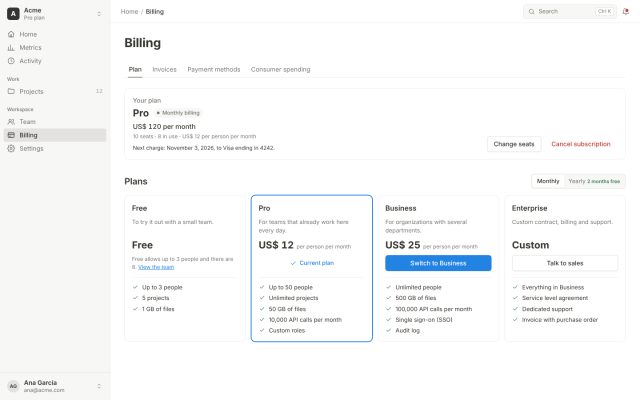
Task: Click checkmark beside Unlimited people
Action: (389, 287)
